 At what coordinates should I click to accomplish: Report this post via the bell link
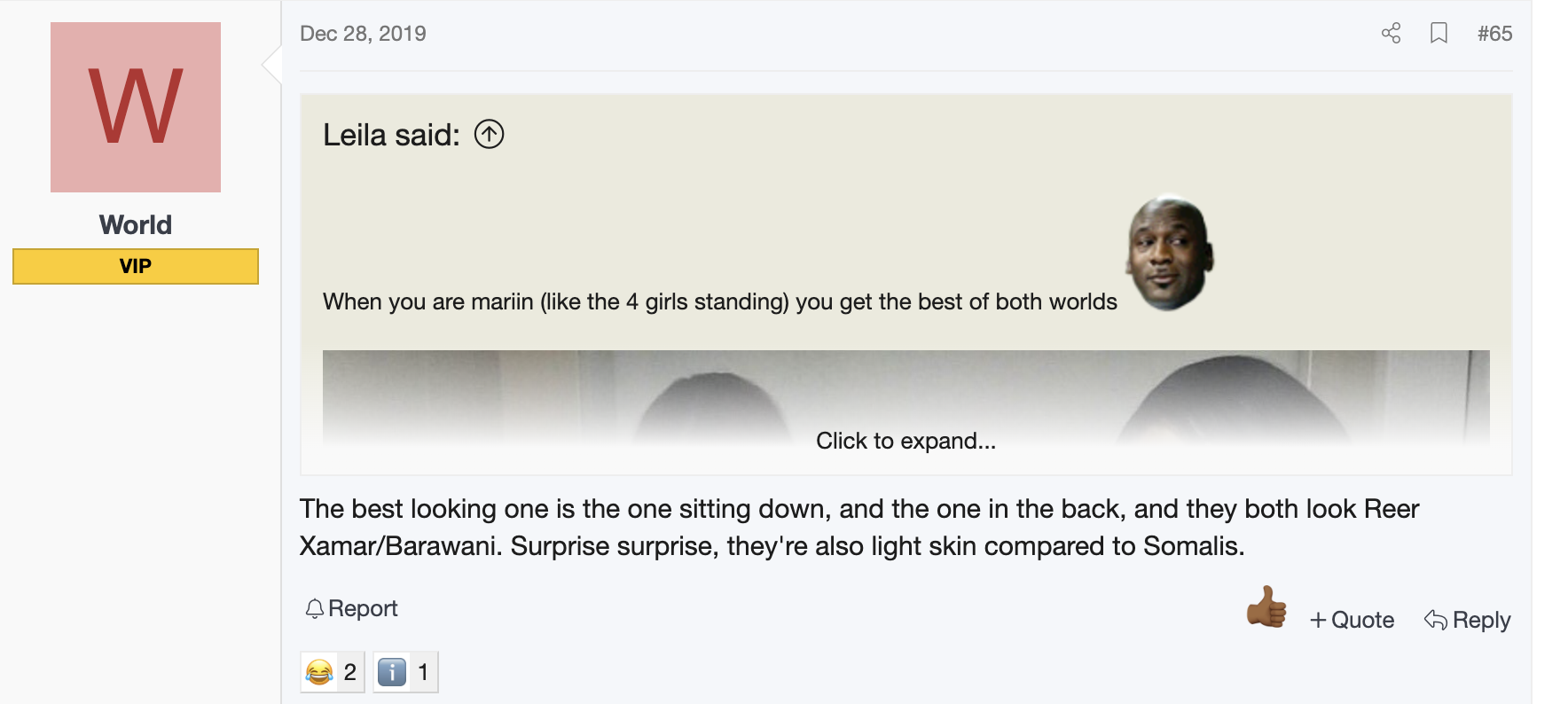(x=352, y=608)
